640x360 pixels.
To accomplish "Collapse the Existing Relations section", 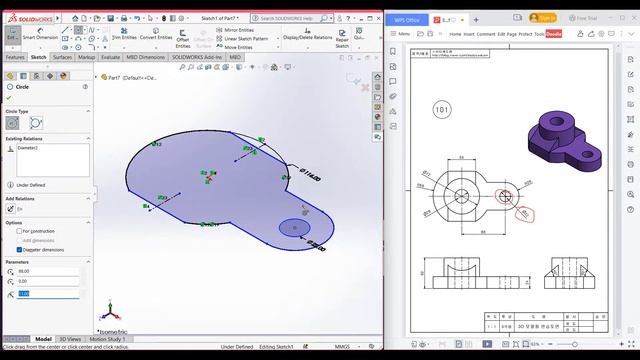I will pos(88,139).
